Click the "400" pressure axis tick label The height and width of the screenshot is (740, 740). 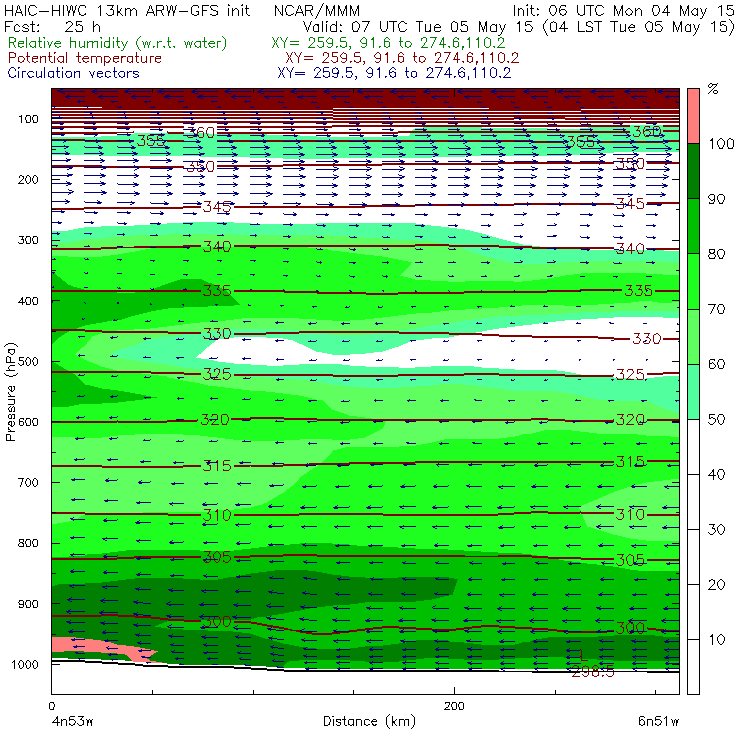tap(28, 301)
